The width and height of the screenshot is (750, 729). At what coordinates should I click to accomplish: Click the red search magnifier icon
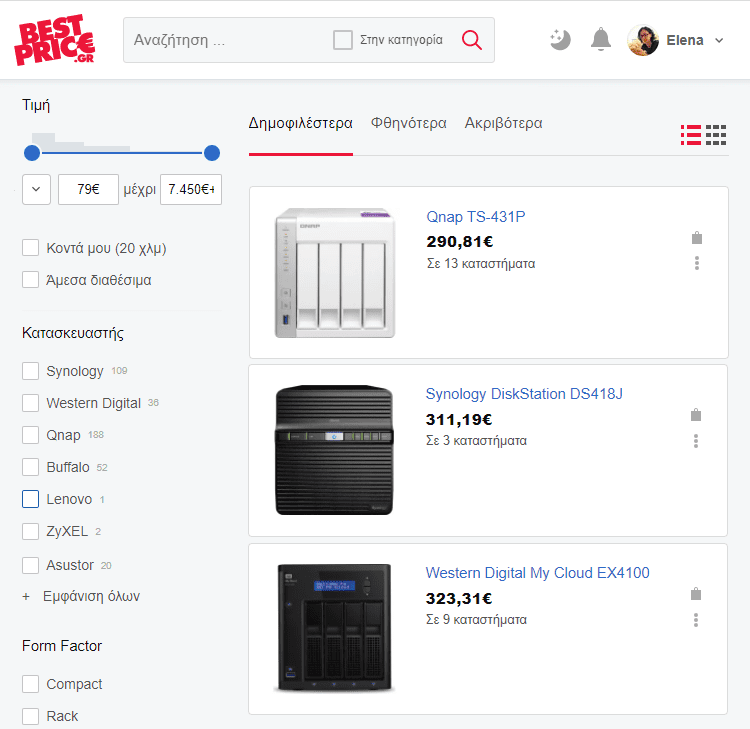coord(472,40)
